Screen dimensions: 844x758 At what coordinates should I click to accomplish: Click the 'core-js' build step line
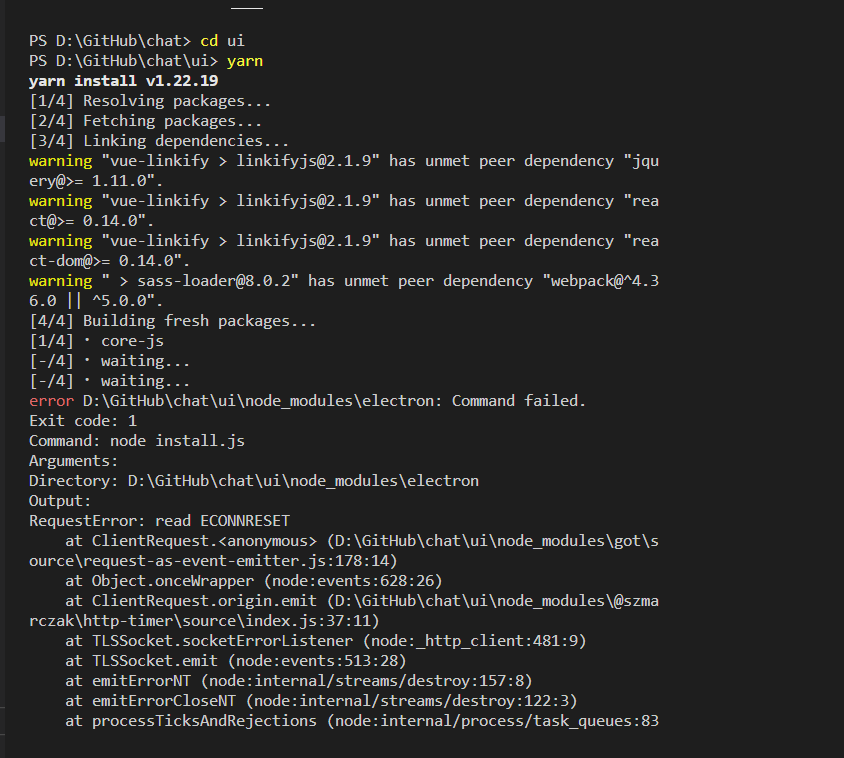(96, 341)
